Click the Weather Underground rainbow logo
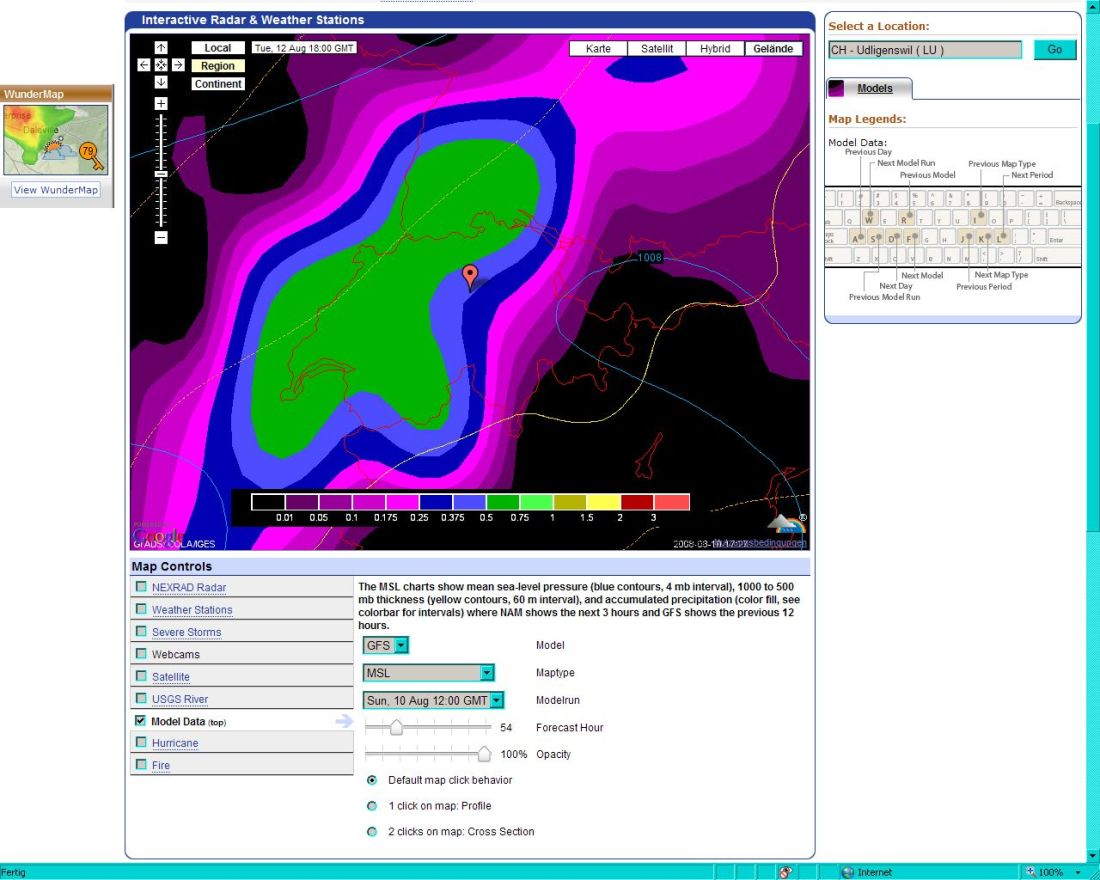Image resolution: width=1100 pixels, height=880 pixels. tap(786, 524)
